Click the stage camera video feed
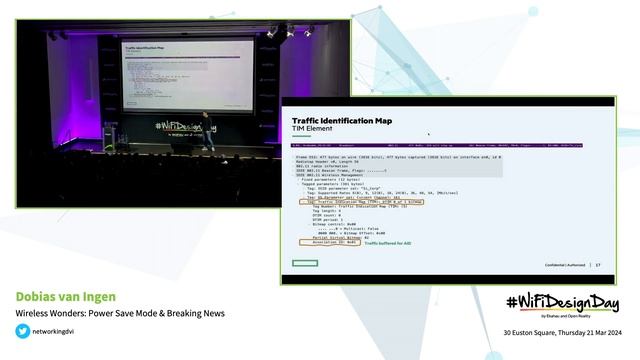 149,114
